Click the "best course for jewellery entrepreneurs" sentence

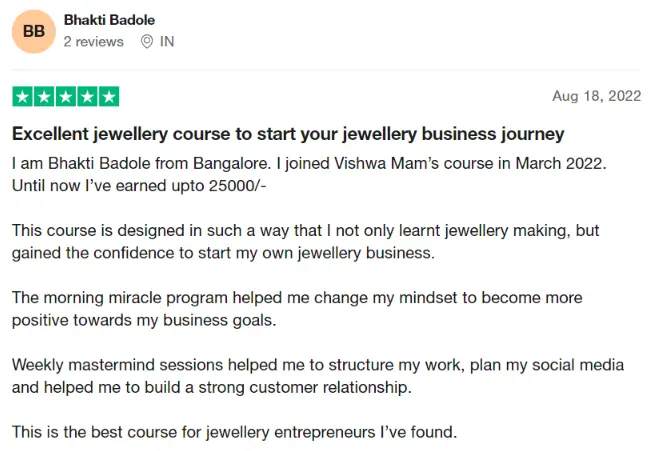click(234, 432)
